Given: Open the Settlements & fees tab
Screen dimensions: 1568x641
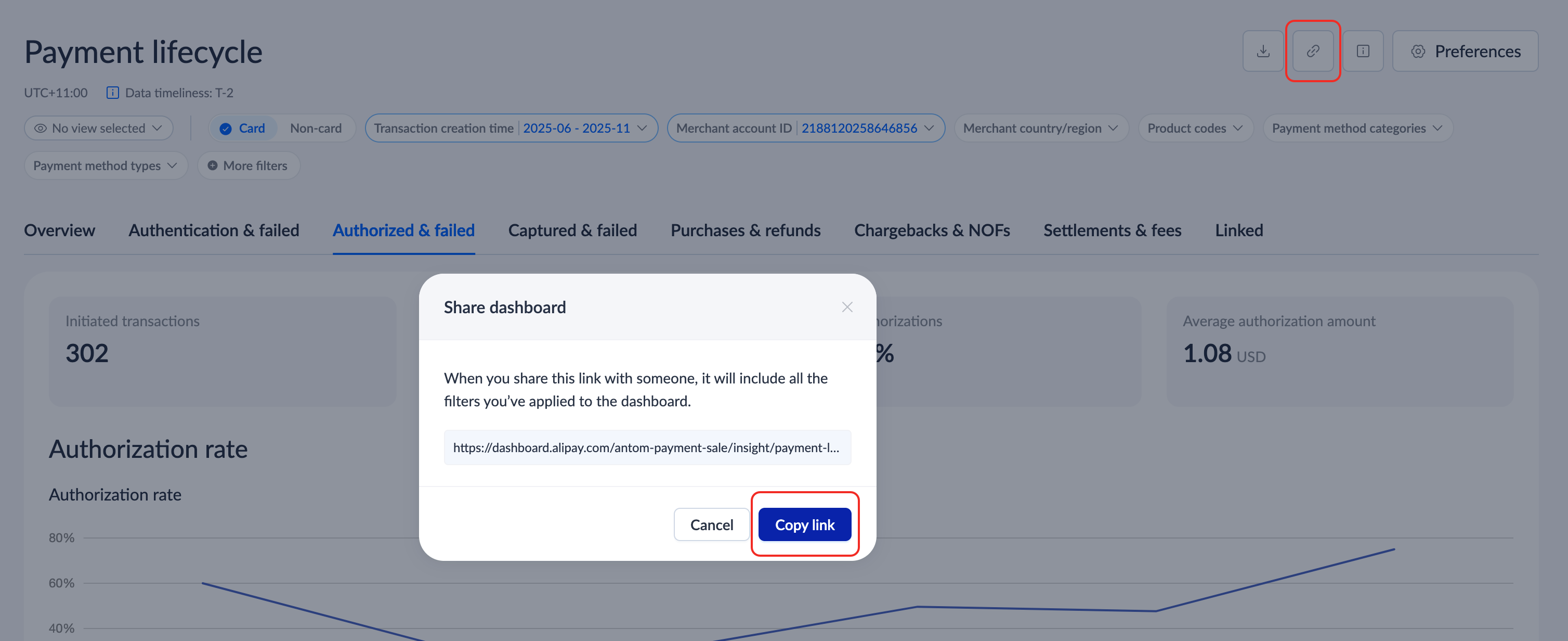Looking at the screenshot, I should coord(1112,230).
